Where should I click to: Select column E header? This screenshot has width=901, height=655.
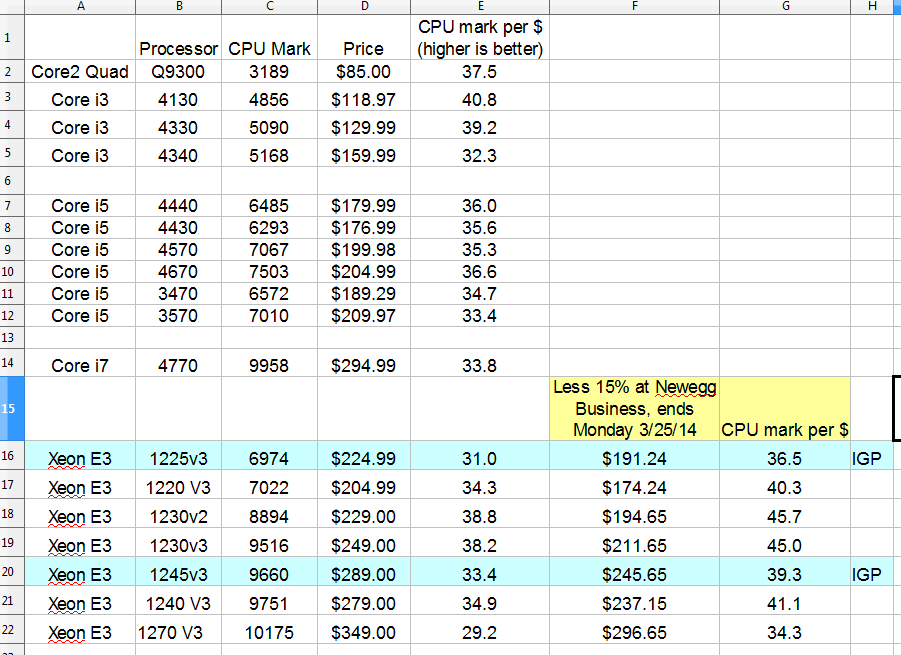click(x=480, y=6)
